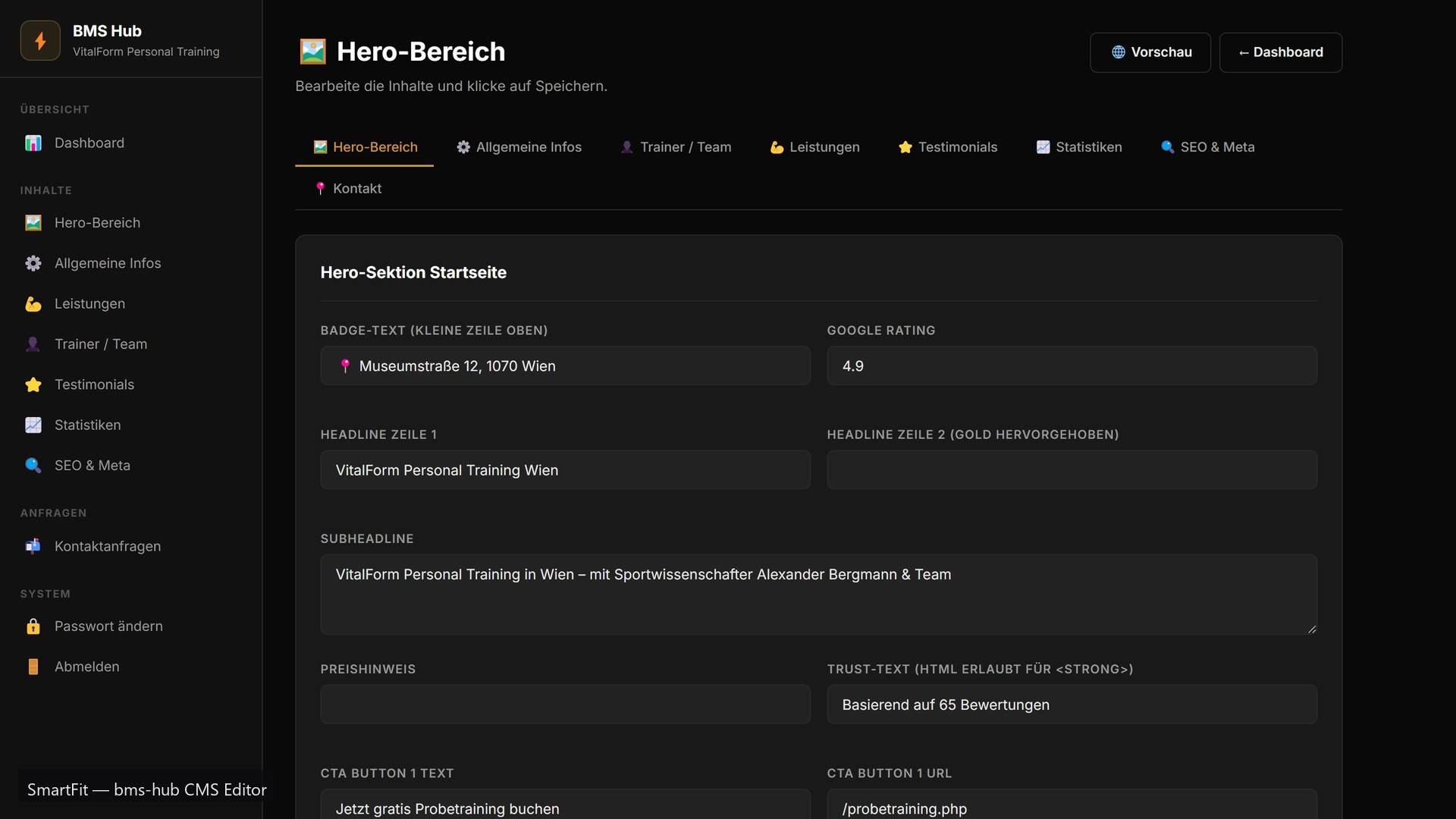Click the Subheadline textarea resize handle
The height and width of the screenshot is (819, 1456).
click(x=1312, y=629)
